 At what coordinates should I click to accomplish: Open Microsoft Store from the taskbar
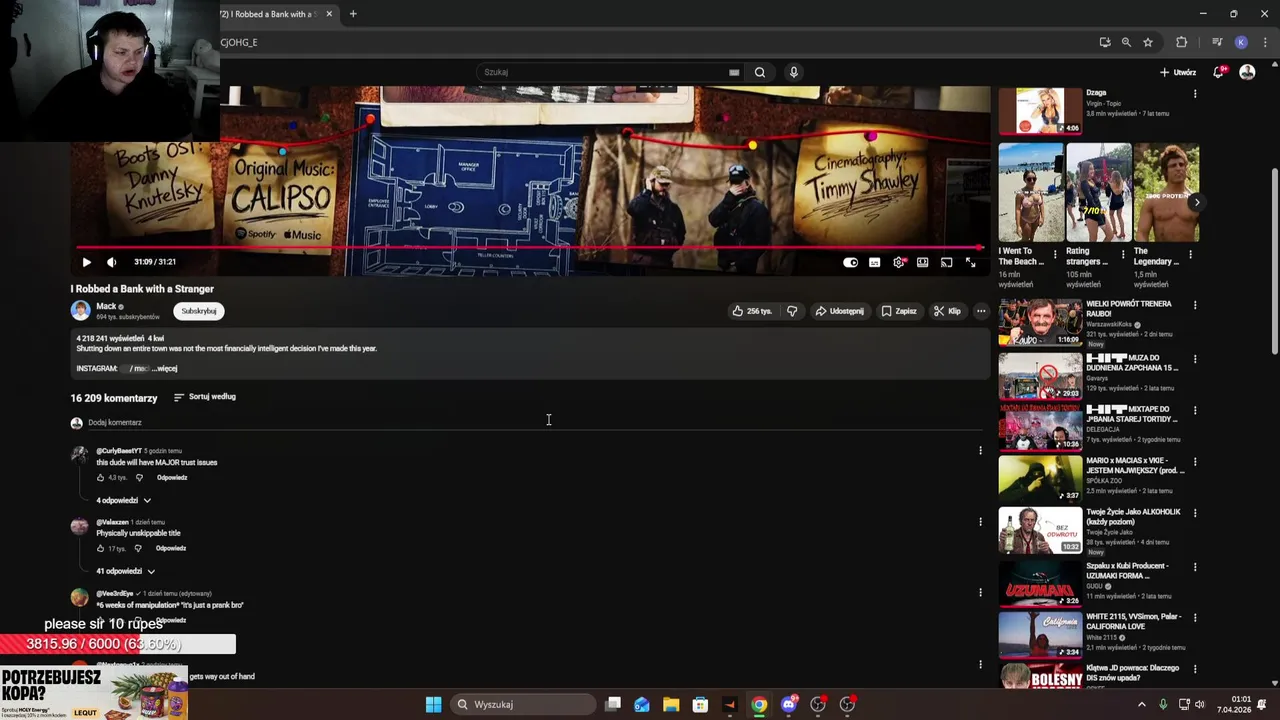coord(700,704)
